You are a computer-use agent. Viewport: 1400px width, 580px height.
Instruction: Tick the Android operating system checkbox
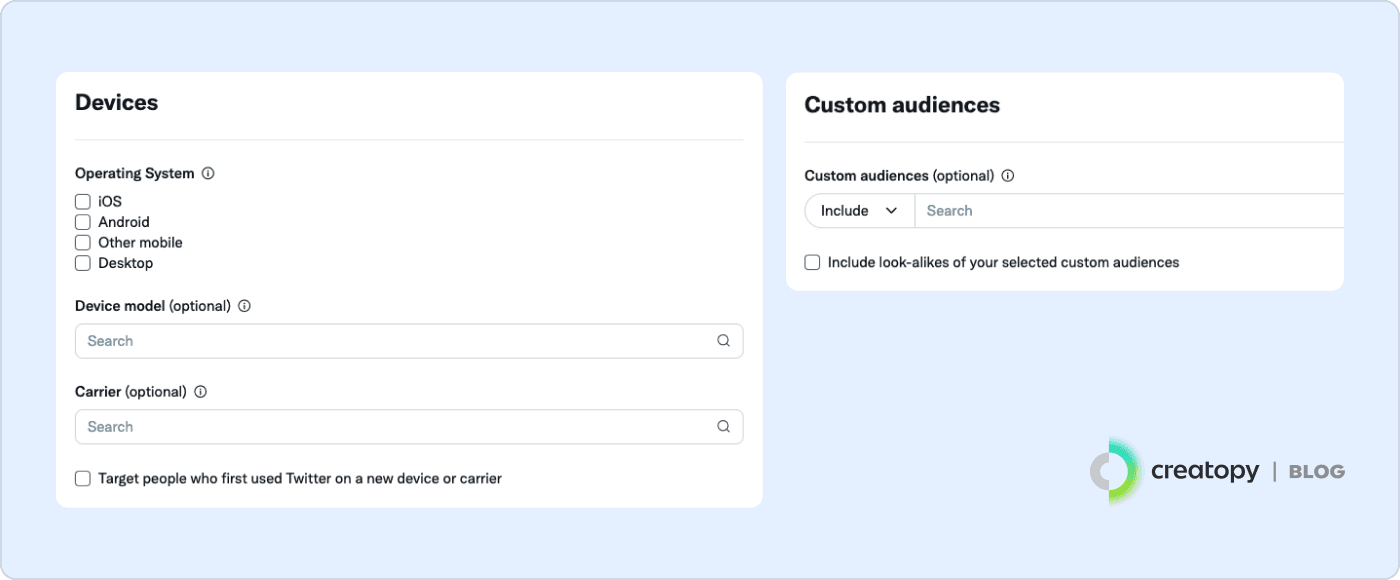(x=83, y=222)
